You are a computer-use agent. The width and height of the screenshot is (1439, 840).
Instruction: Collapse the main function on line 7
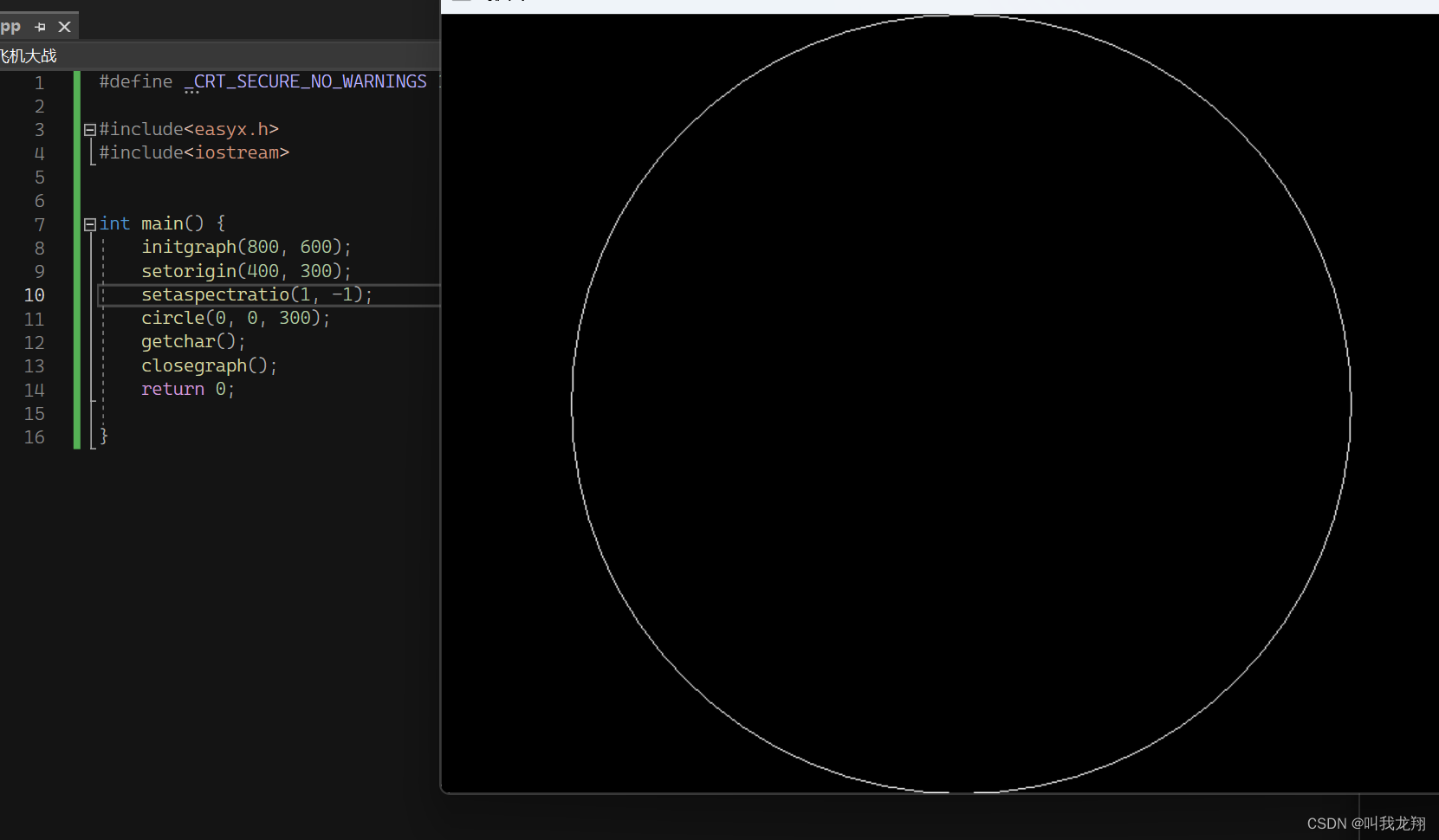(x=89, y=224)
